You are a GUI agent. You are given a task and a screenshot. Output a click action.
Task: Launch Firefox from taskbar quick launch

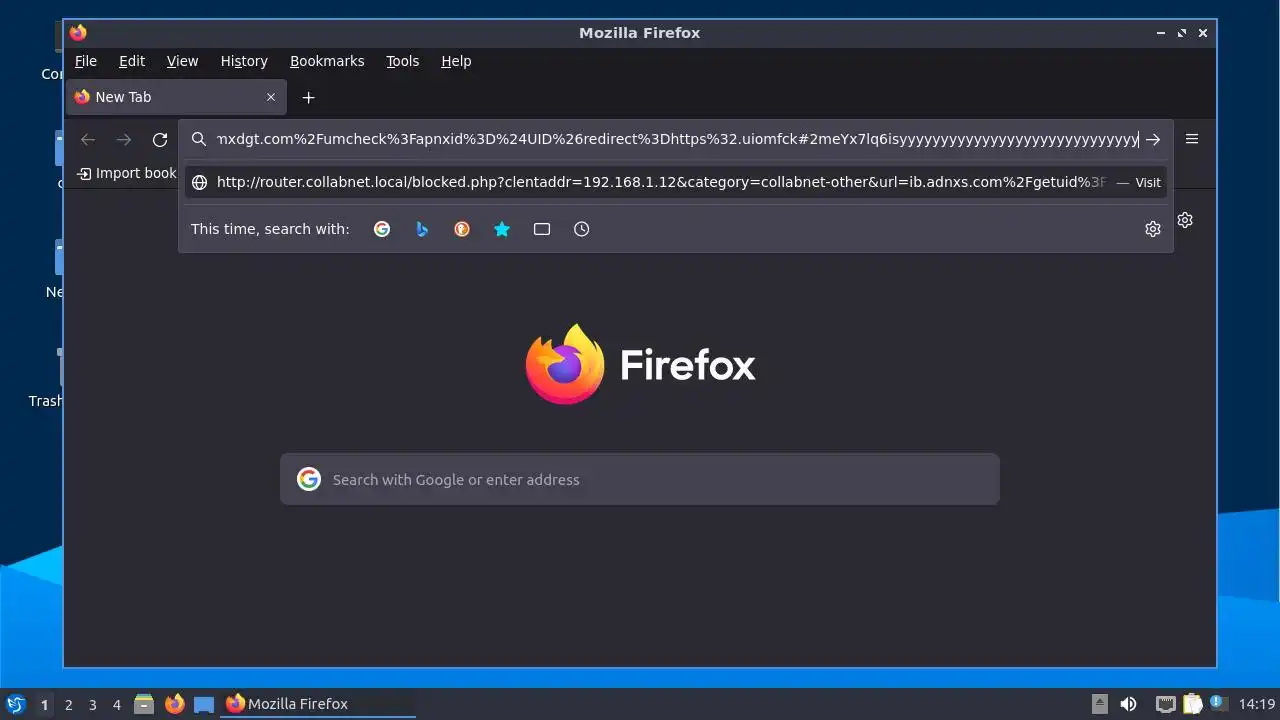pyautogui.click(x=175, y=704)
